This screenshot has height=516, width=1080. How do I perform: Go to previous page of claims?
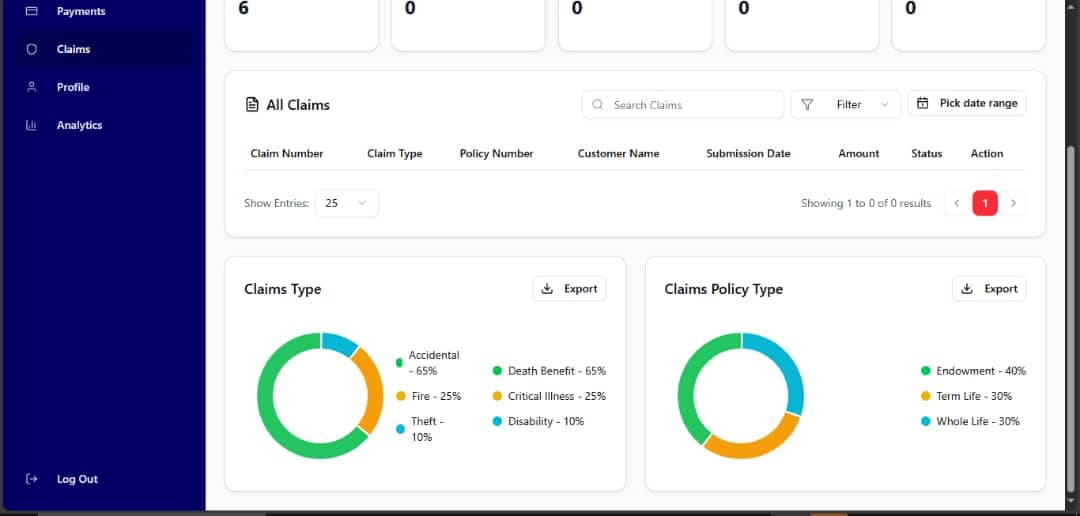[957, 203]
